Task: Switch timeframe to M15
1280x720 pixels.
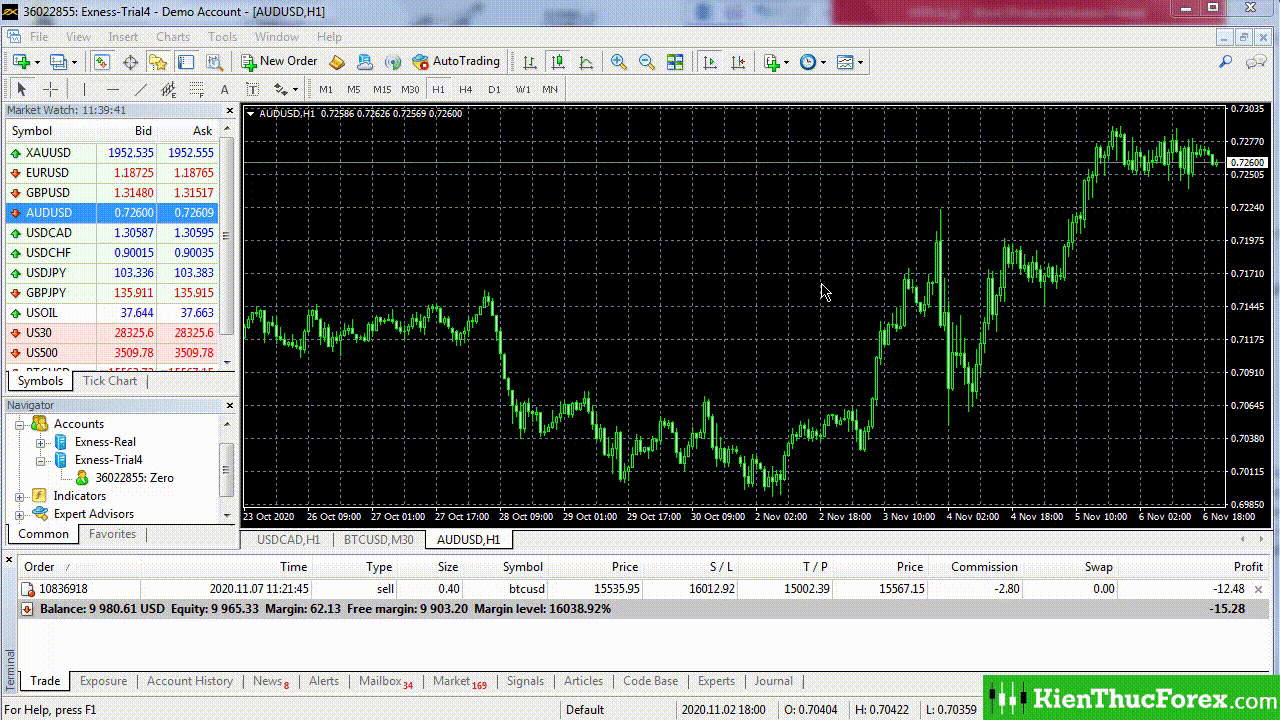Action: [x=382, y=89]
